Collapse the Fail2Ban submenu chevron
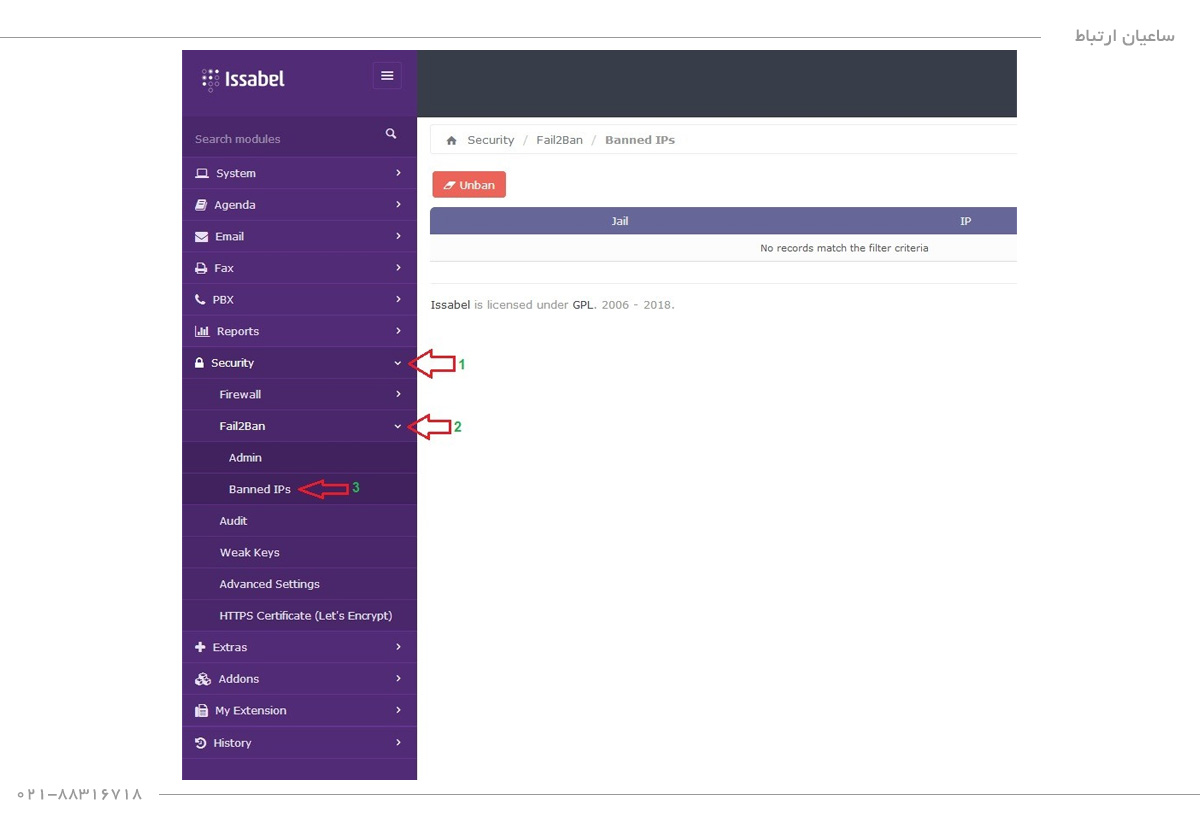 click(398, 426)
